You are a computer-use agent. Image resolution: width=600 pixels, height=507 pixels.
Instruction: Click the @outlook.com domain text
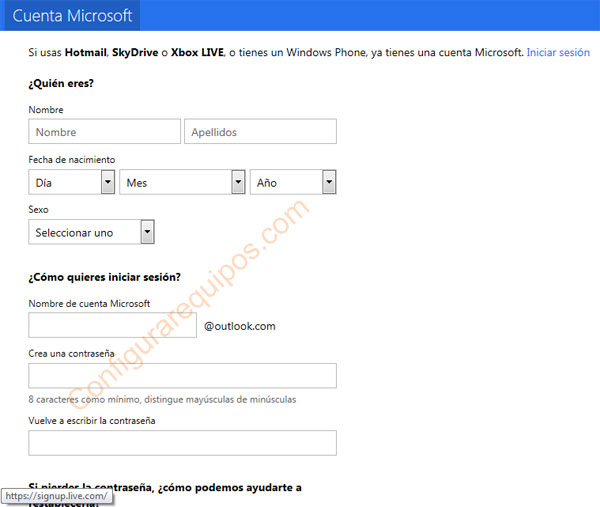(240, 326)
